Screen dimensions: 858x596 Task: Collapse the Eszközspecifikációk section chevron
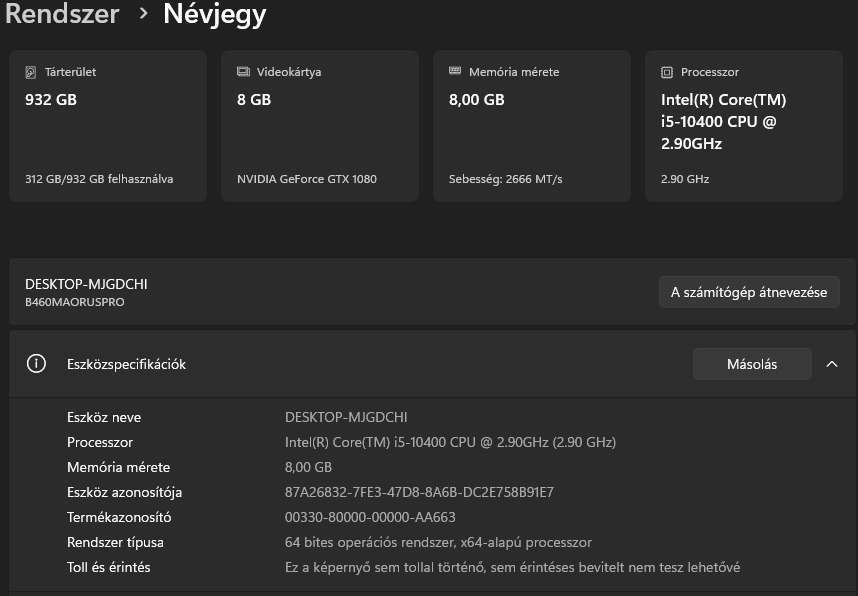(832, 364)
